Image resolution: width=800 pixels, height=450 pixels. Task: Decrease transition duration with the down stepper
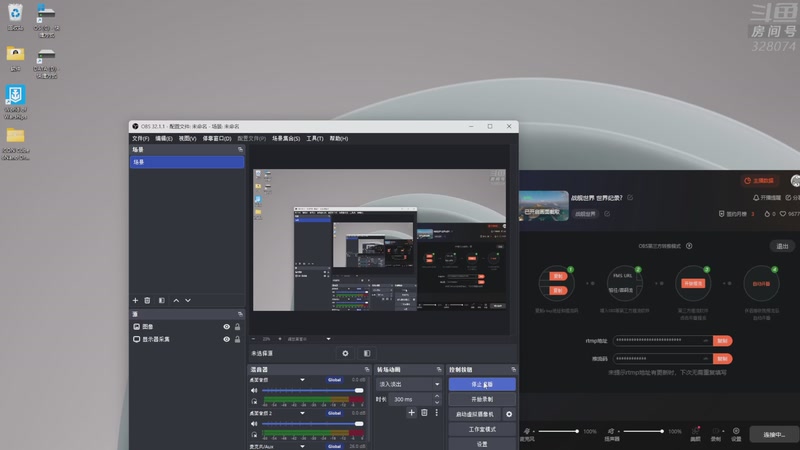[x=437, y=403]
